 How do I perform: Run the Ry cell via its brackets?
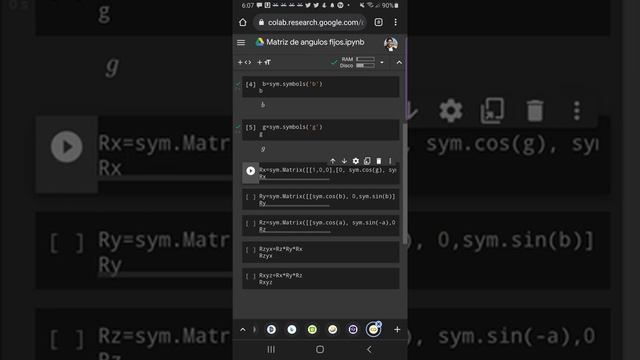click(x=251, y=197)
